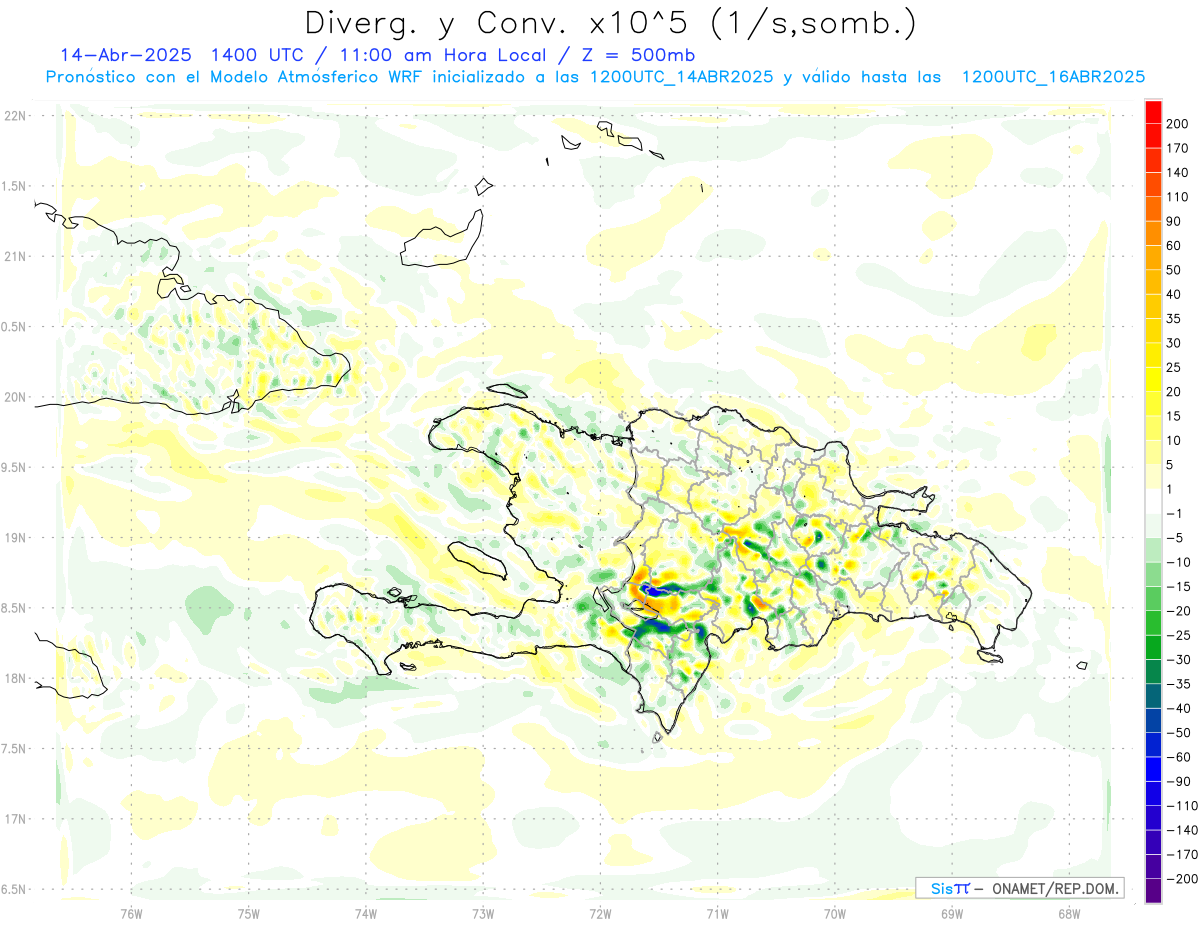Click the 'SisTT - ONAMET/REP.DOM.' credit box
Screen dimensions: 1200x927
[x=1019, y=888]
